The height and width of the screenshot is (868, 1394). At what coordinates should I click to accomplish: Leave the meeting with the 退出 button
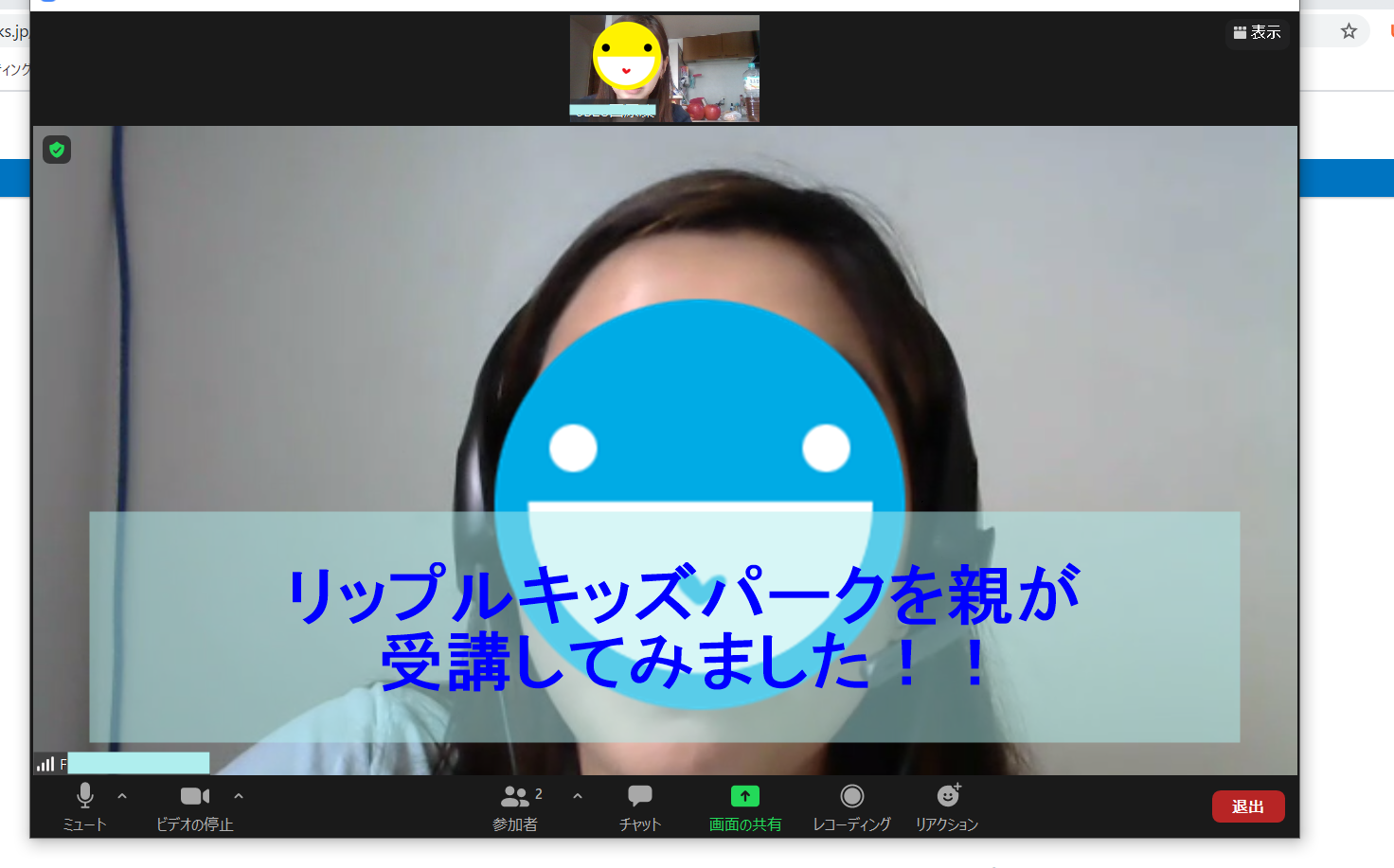pyautogui.click(x=1248, y=806)
